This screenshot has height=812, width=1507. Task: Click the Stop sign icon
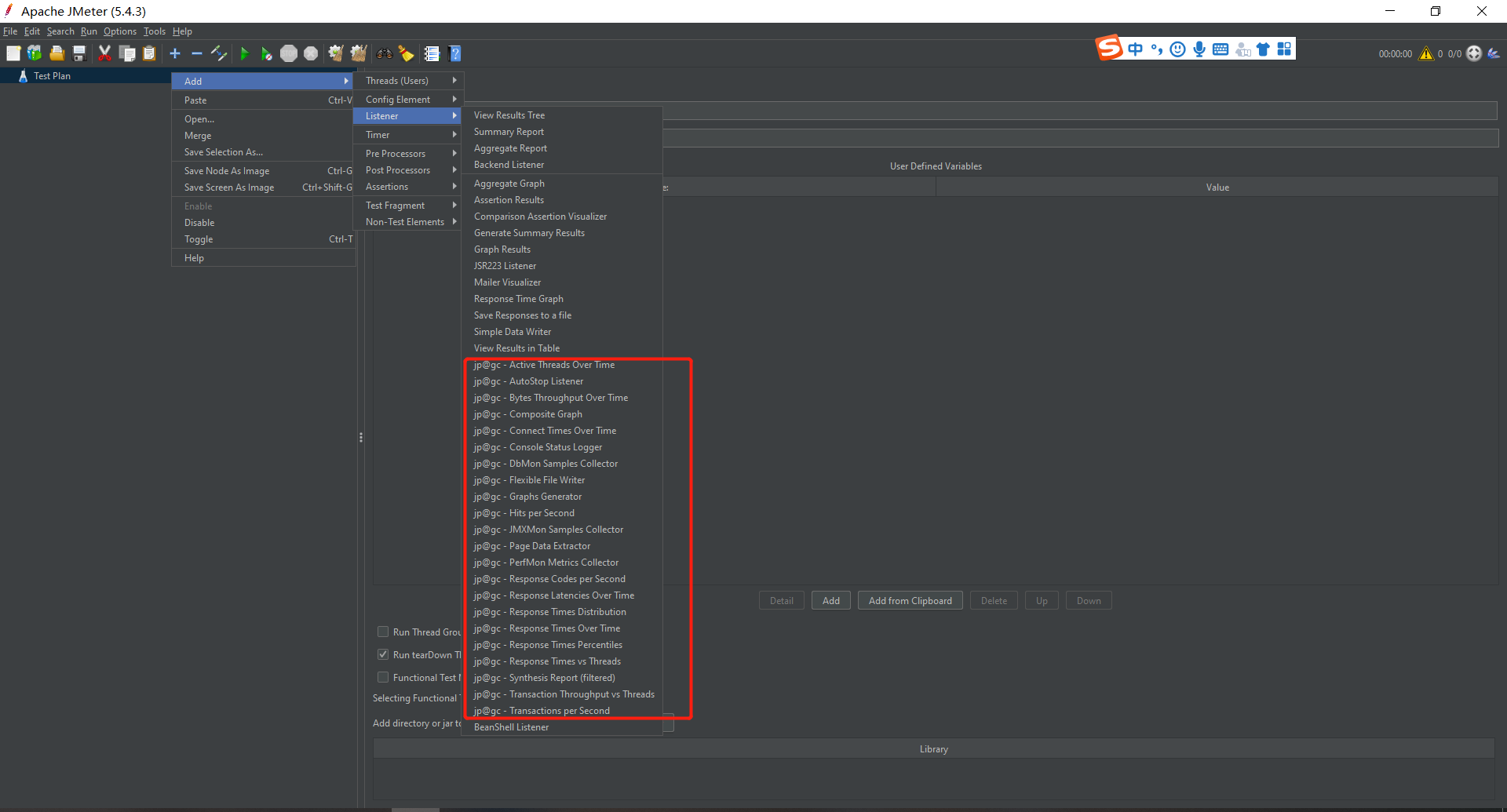(x=289, y=53)
